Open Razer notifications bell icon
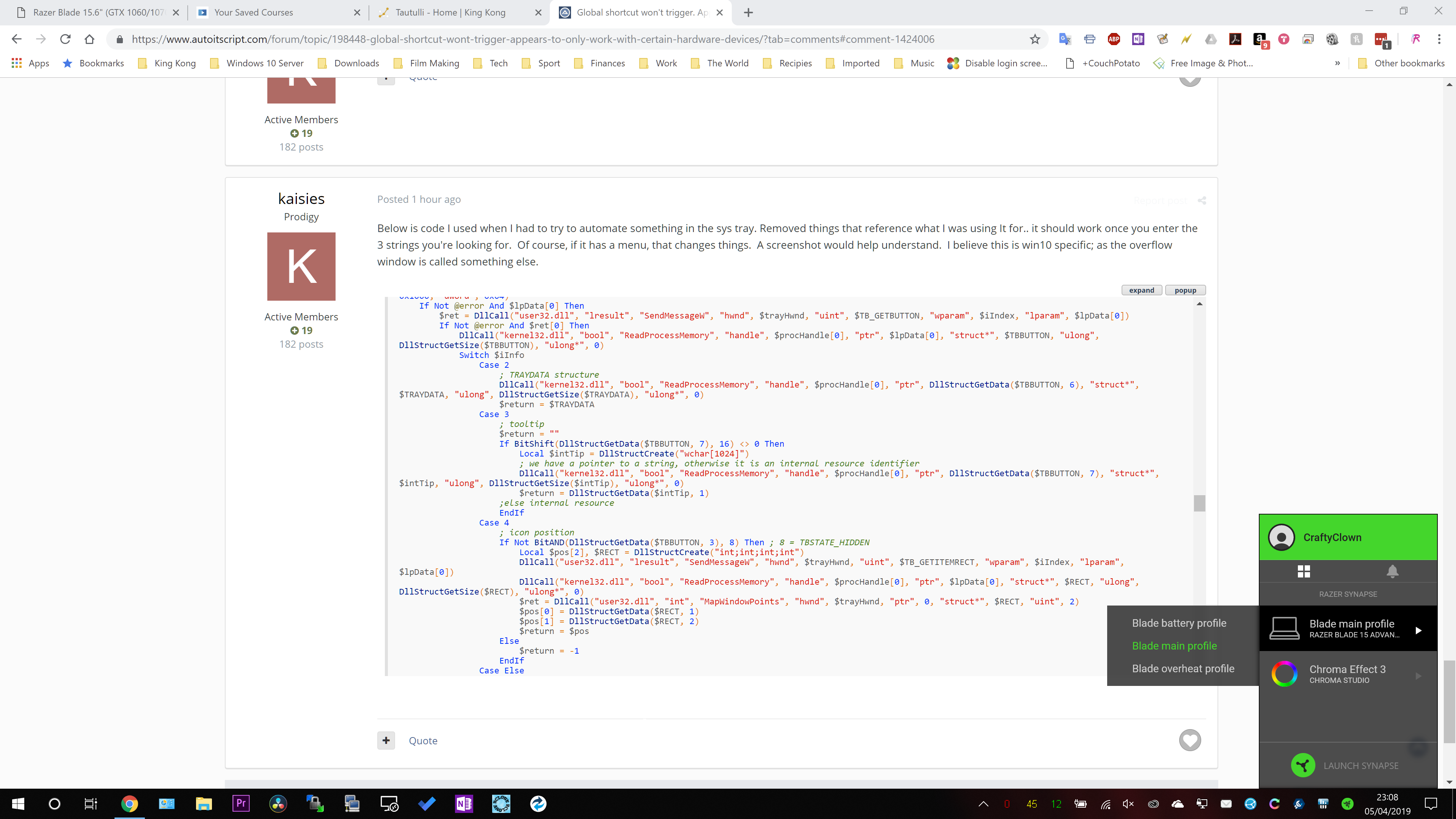Viewport: 1456px width, 819px height. (x=1393, y=571)
